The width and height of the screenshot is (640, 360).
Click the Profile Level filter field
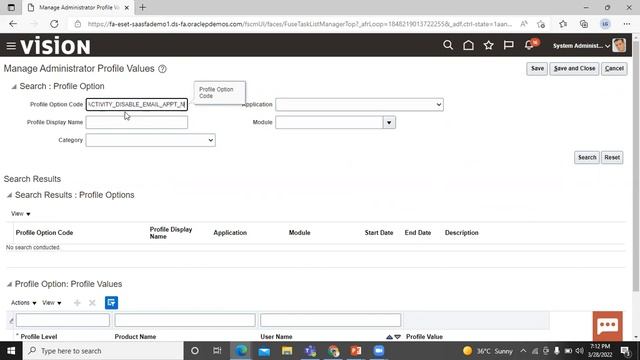click(x=63, y=320)
